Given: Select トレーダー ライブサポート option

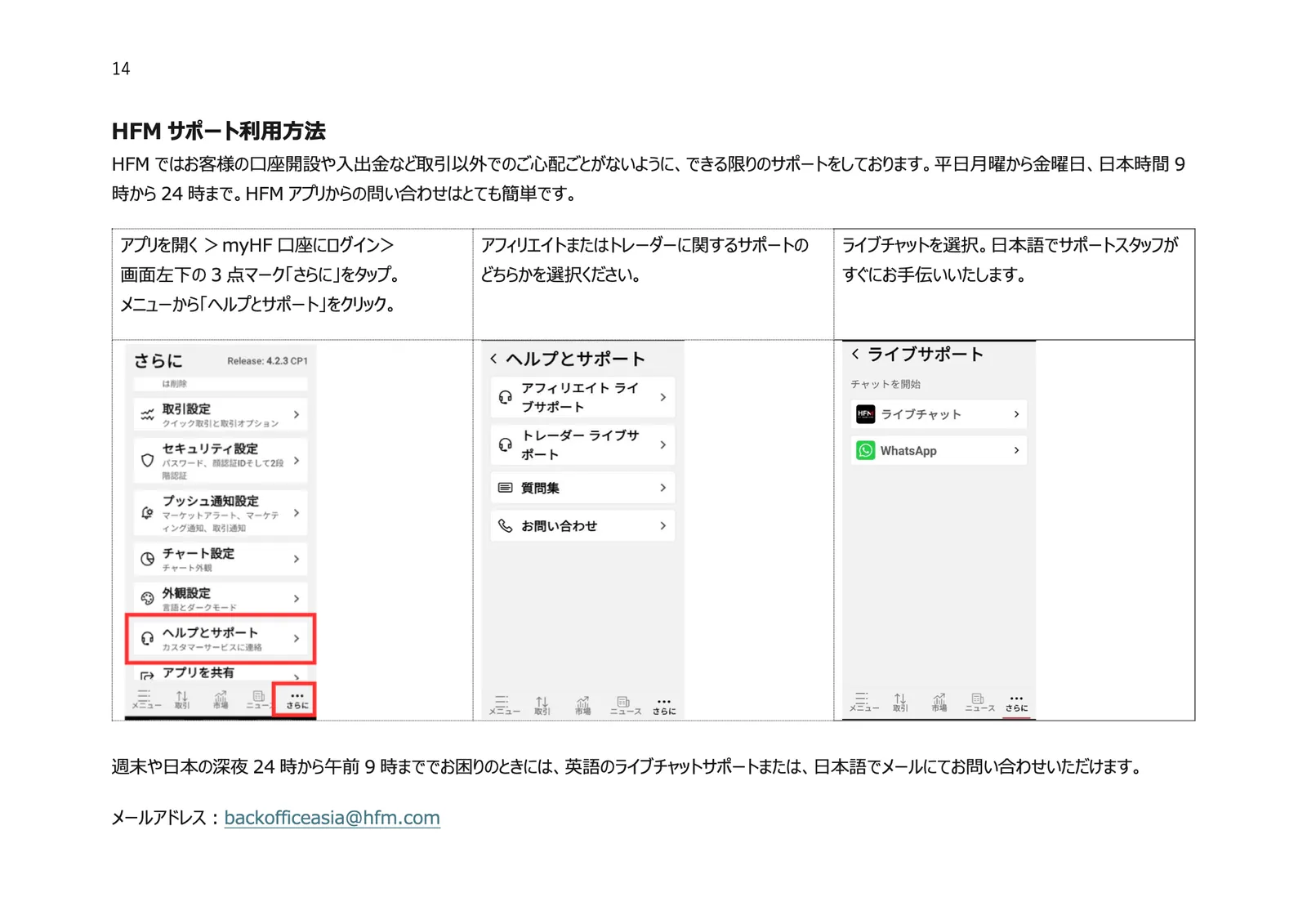Looking at the screenshot, I should click(582, 444).
